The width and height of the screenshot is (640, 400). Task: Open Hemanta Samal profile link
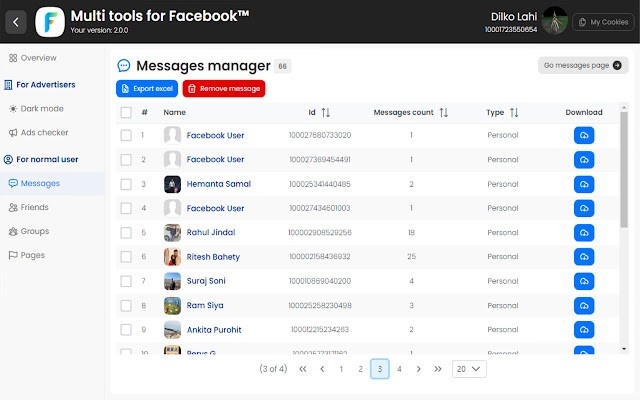[219, 184]
